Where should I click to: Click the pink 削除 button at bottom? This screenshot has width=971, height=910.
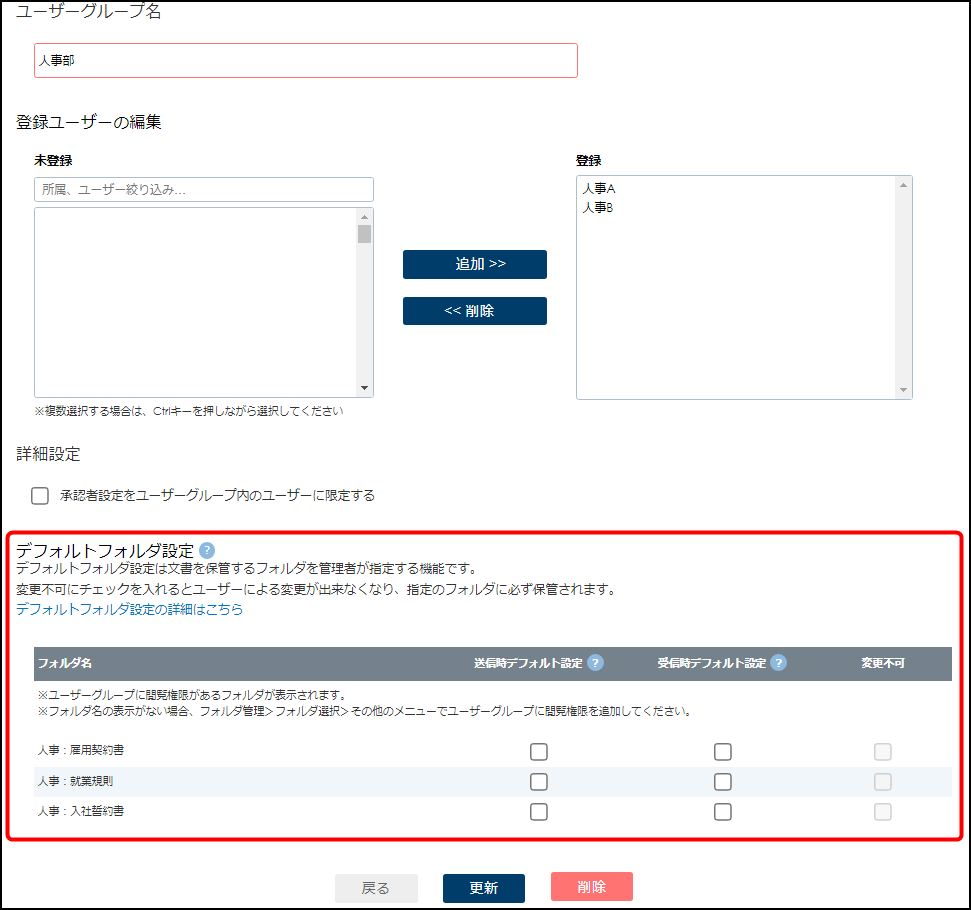click(591, 887)
